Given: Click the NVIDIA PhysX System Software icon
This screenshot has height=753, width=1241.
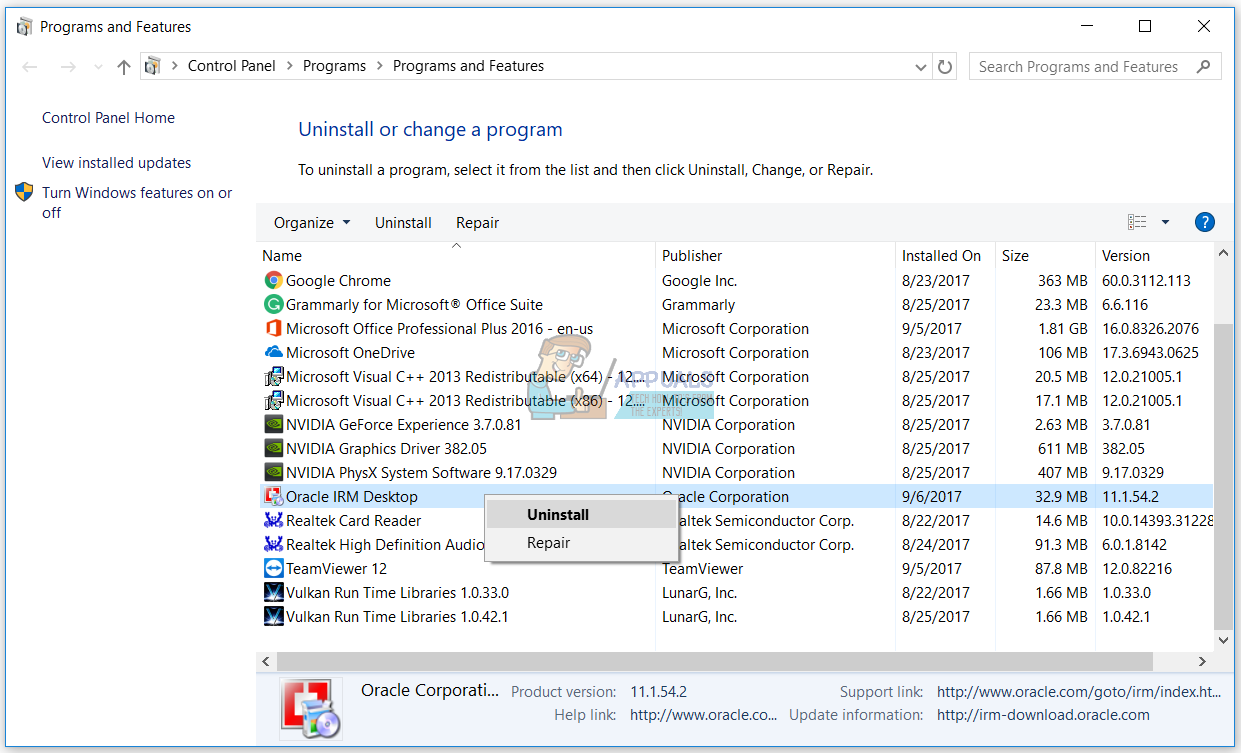Looking at the screenshot, I should click(x=273, y=473).
